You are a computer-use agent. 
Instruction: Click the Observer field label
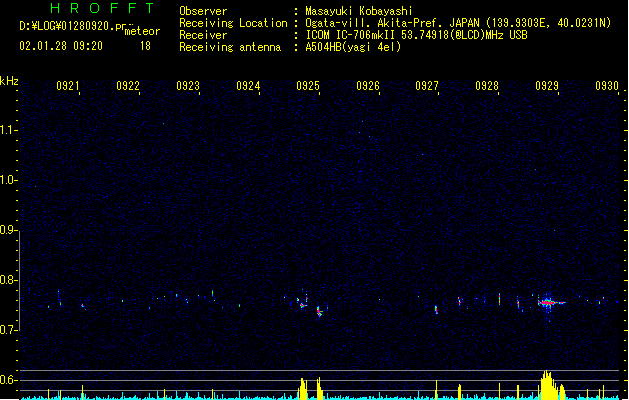203,11
